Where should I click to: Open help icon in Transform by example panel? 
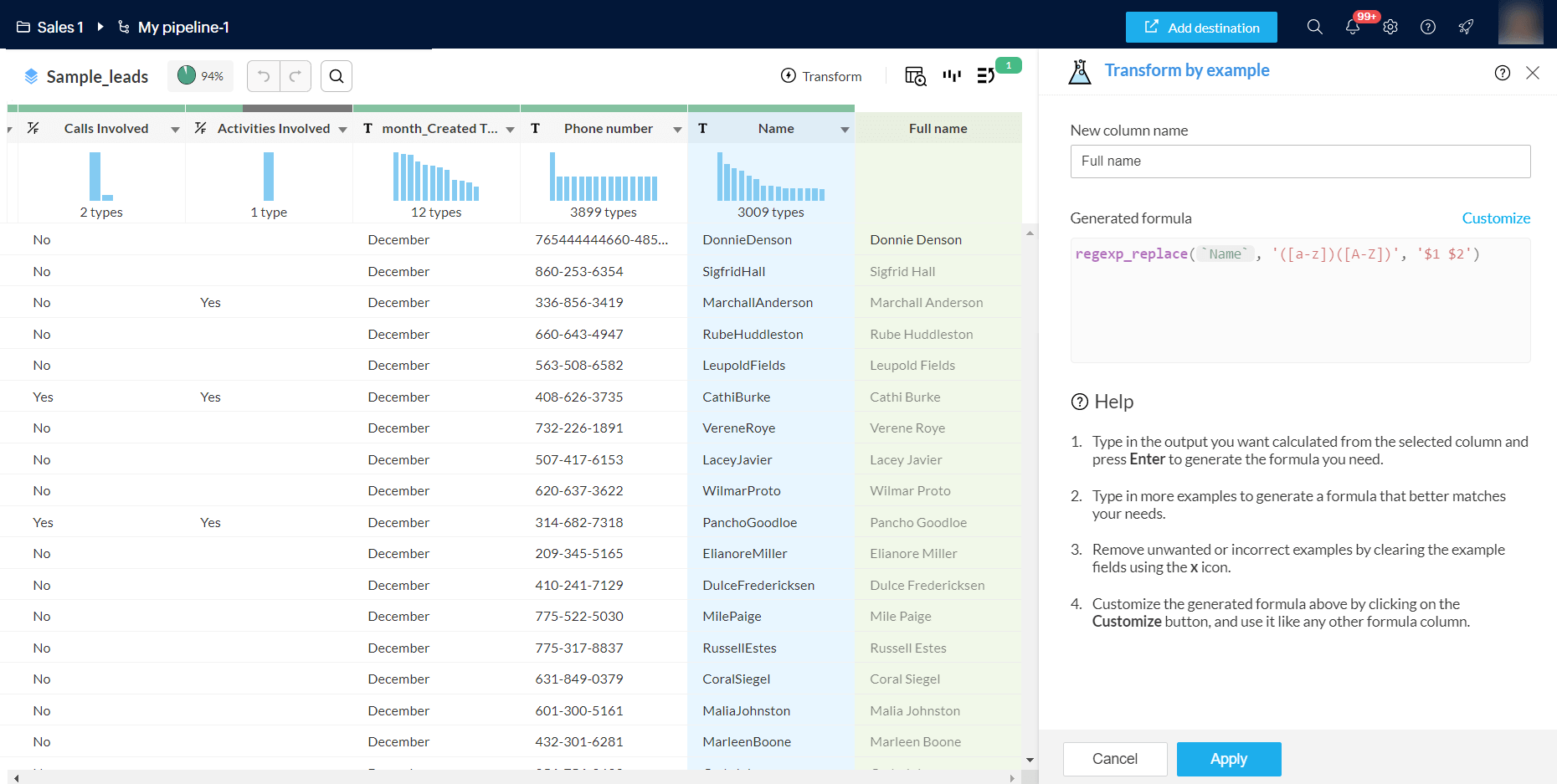click(1503, 73)
